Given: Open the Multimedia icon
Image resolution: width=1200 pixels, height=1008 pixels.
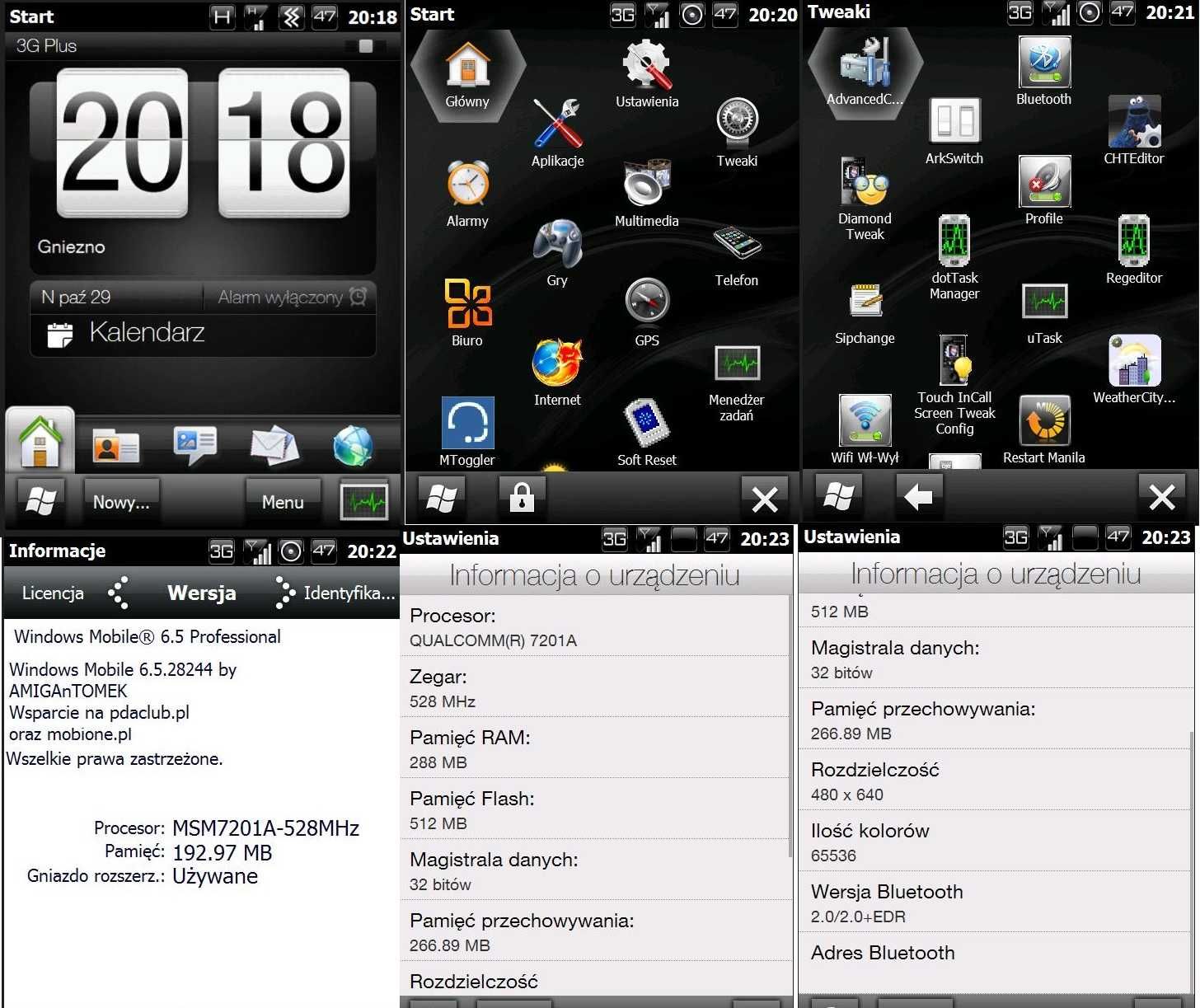Looking at the screenshot, I should click(x=647, y=183).
